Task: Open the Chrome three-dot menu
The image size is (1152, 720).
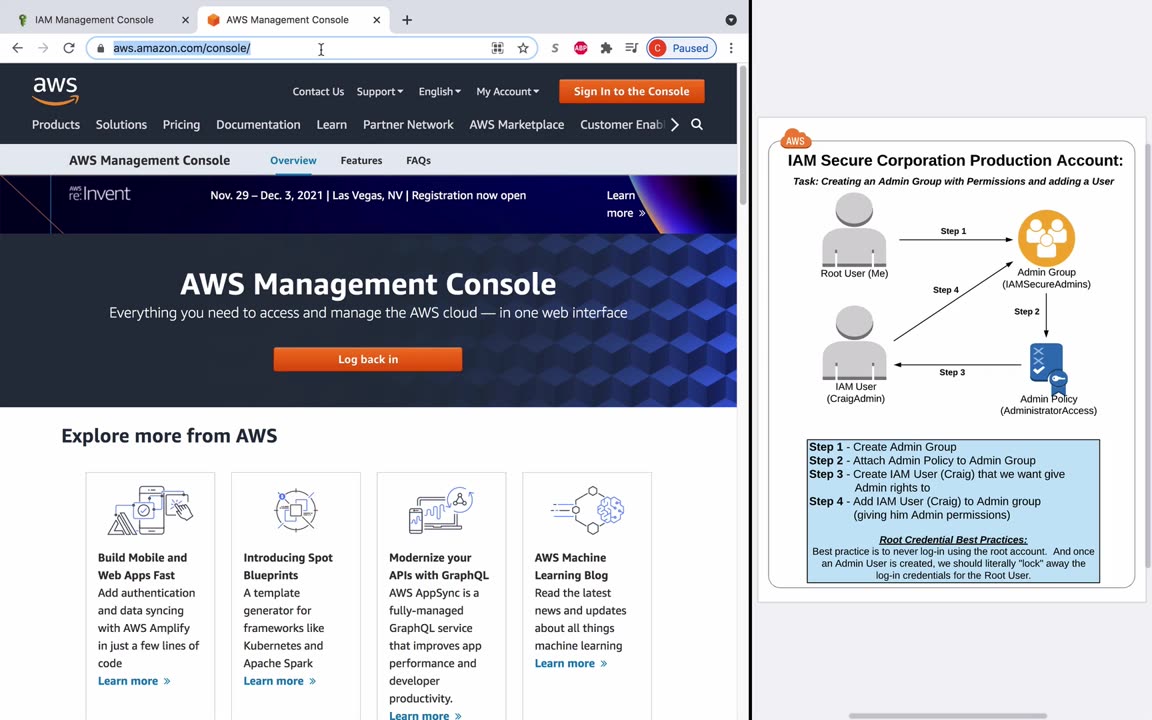Action: pyautogui.click(x=730, y=48)
